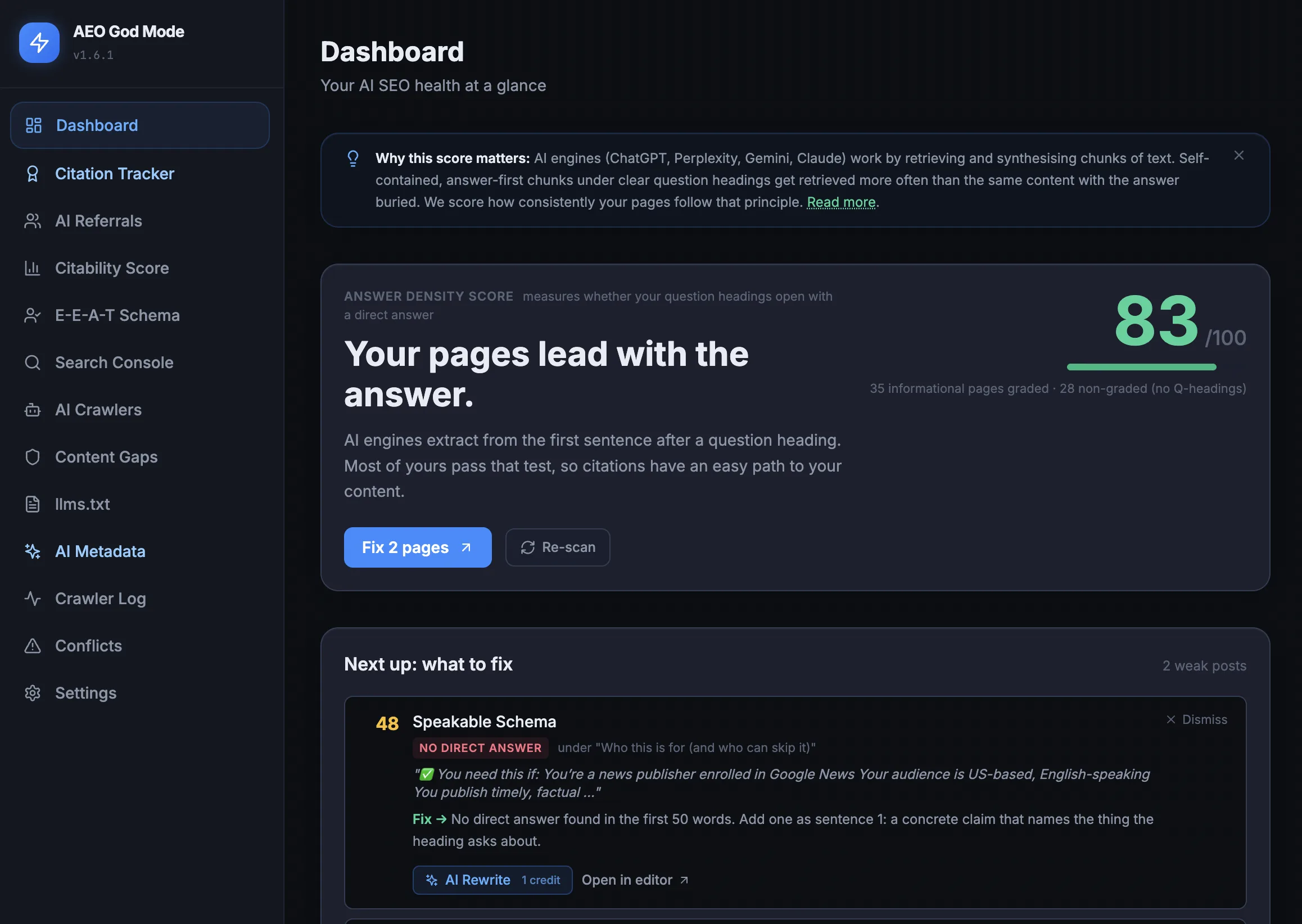The image size is (1302, 924).
Task: Click the ANSWER DENSITY SCORE label
Action: (x=428, y=296)
